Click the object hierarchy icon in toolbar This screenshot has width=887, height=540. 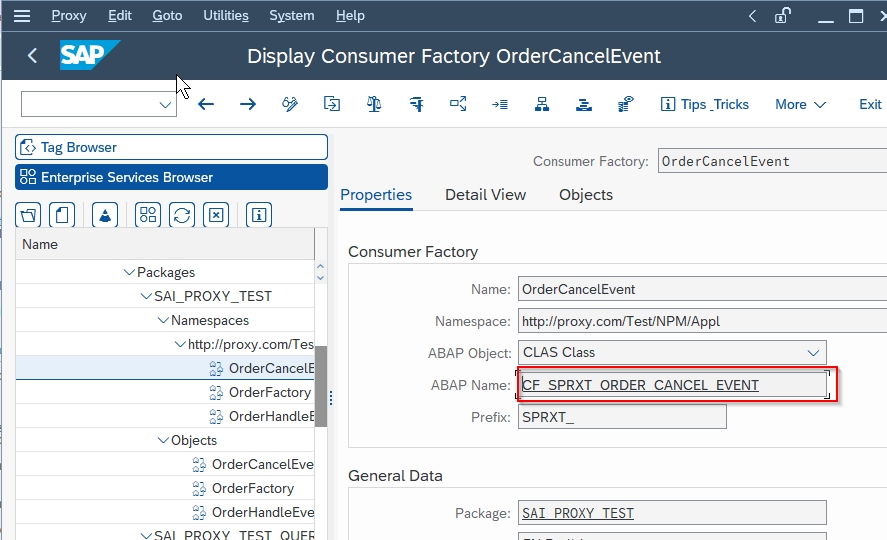point(542,104)
